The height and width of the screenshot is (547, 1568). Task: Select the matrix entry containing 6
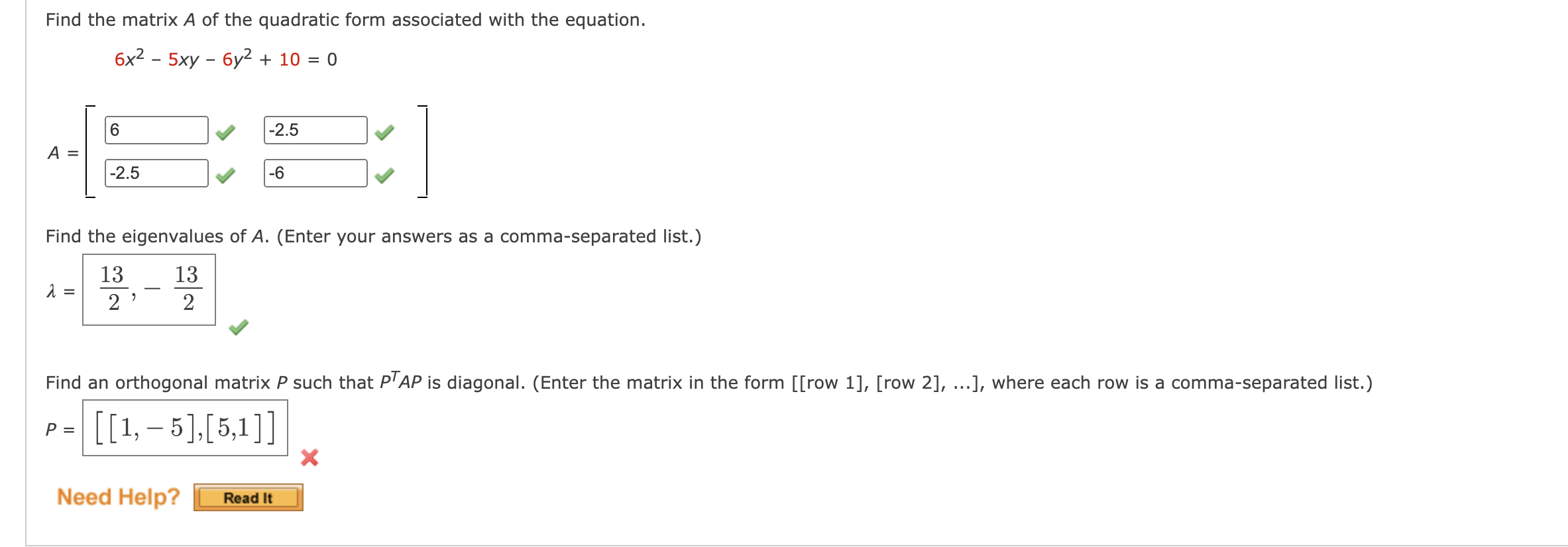pyautogui.click(x=155, y=130)
